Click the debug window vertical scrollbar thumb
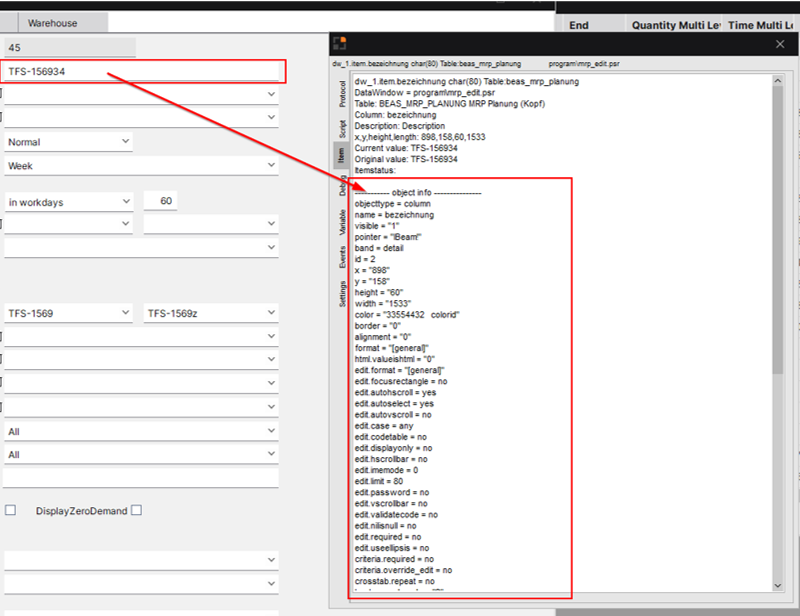 (778, 230)
